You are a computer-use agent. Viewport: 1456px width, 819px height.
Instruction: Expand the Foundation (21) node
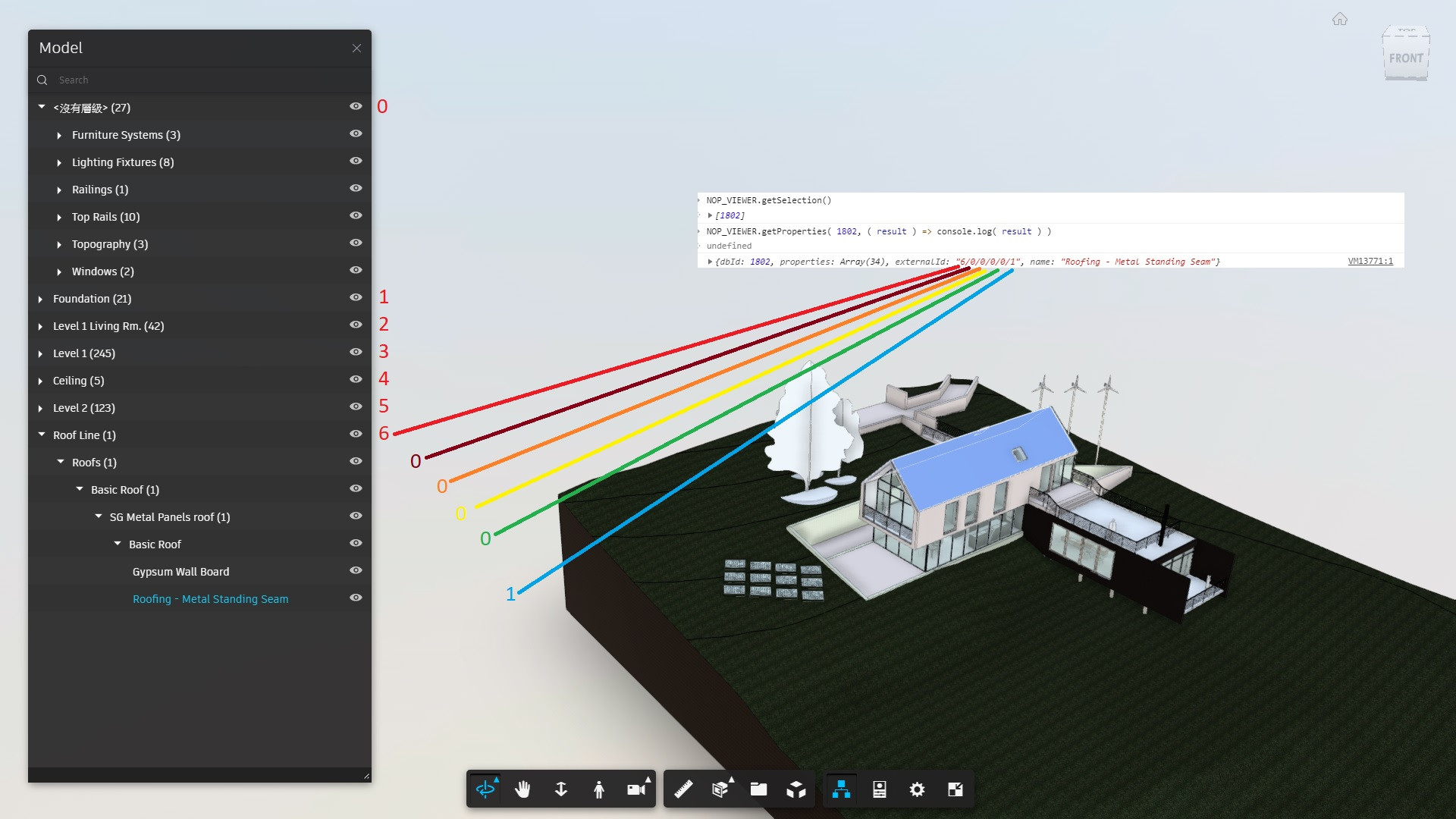pyautogui.click(x=41, y=300)
